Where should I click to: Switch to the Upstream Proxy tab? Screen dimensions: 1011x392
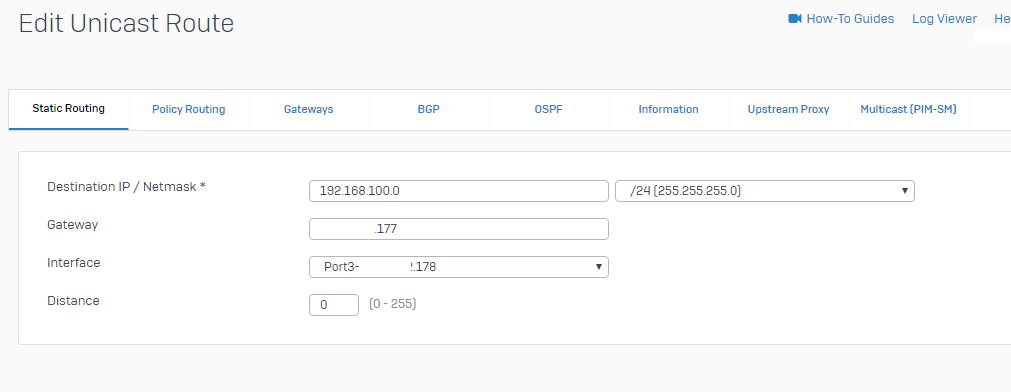(788, 110)
